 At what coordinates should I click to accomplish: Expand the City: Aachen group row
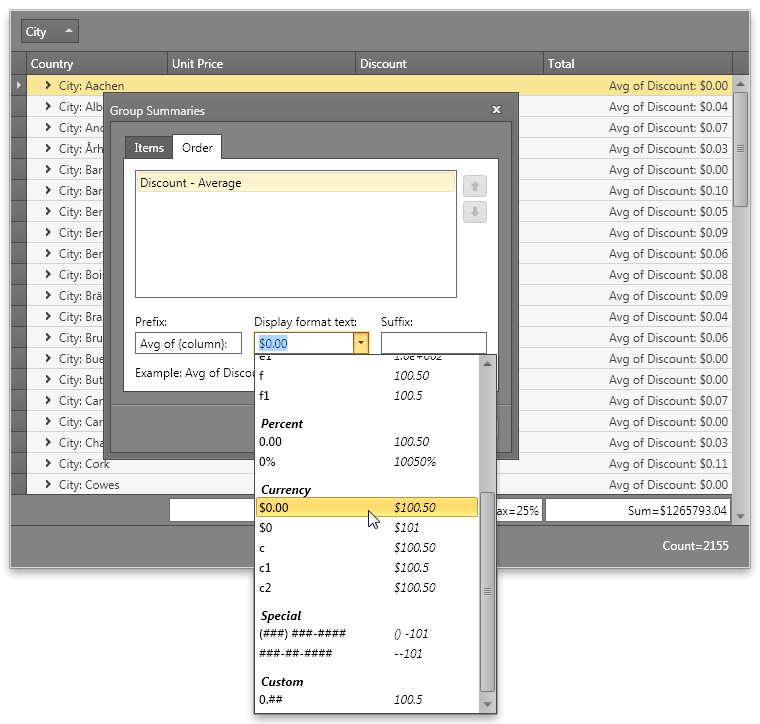coord(48,86)
